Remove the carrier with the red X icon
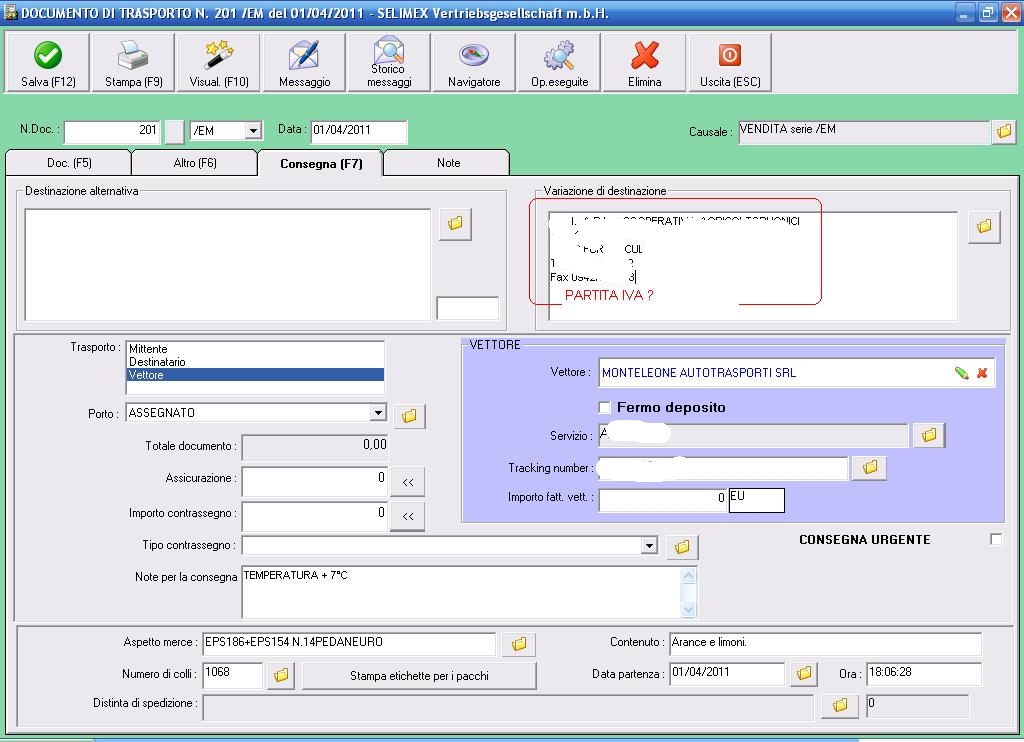The height and width of the screenshot is (742, 1024). pos(982,373)
